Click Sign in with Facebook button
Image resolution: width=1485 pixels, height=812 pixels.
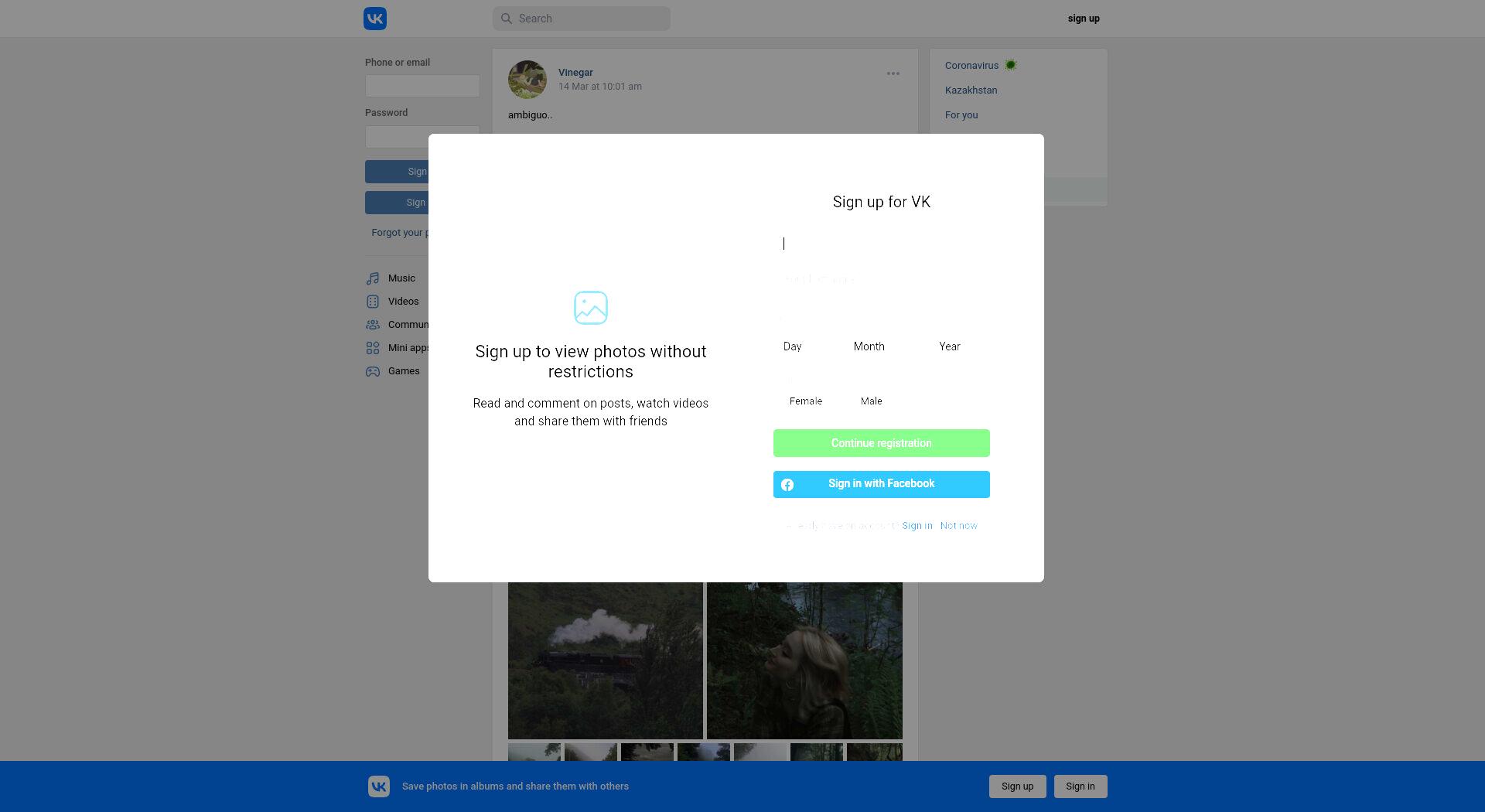click(882, 484)
